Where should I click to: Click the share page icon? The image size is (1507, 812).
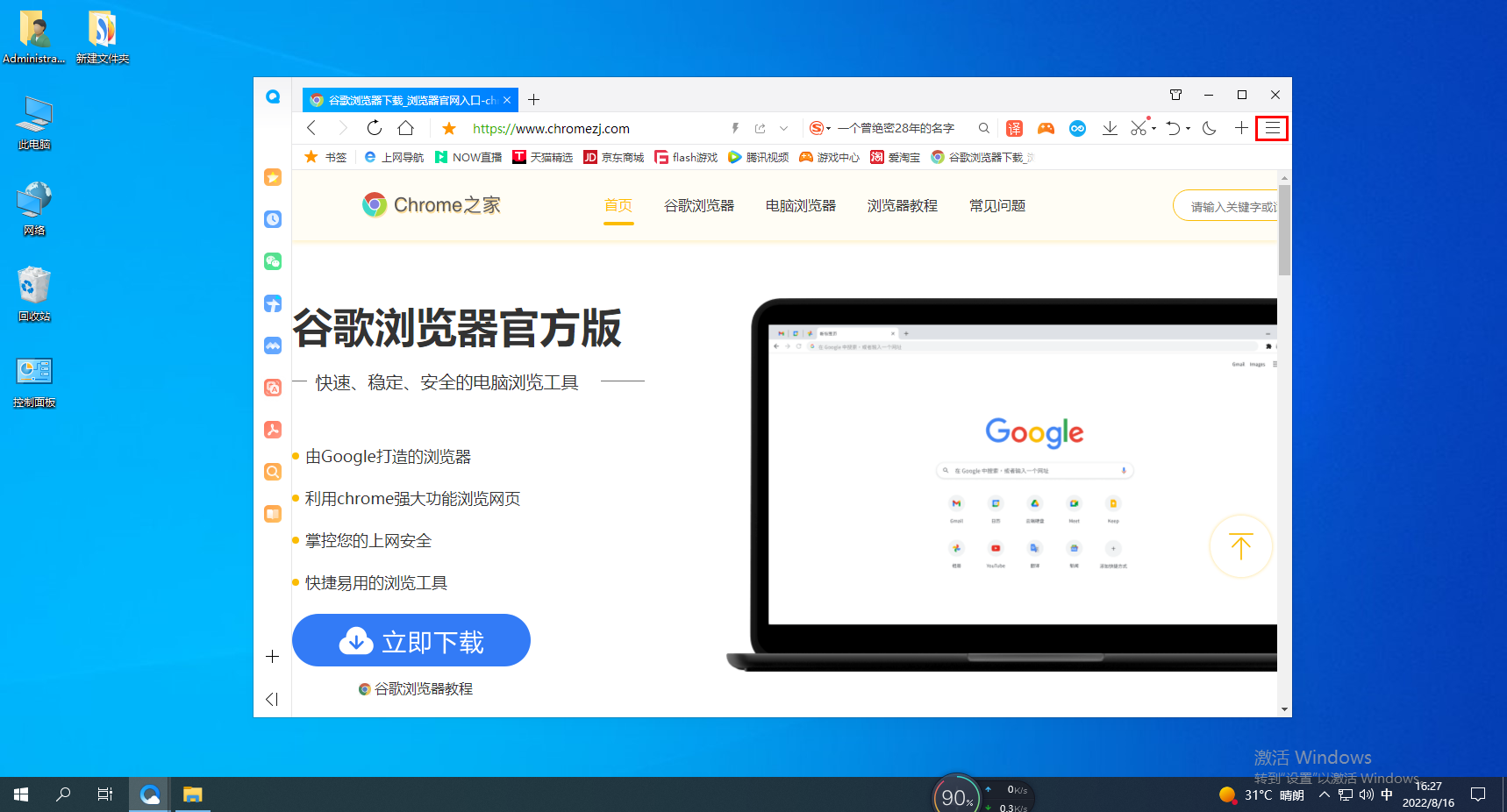(760, 129)
